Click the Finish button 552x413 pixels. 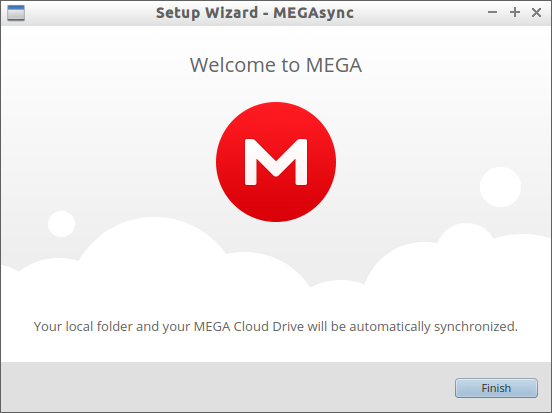[x=496, y=388]
